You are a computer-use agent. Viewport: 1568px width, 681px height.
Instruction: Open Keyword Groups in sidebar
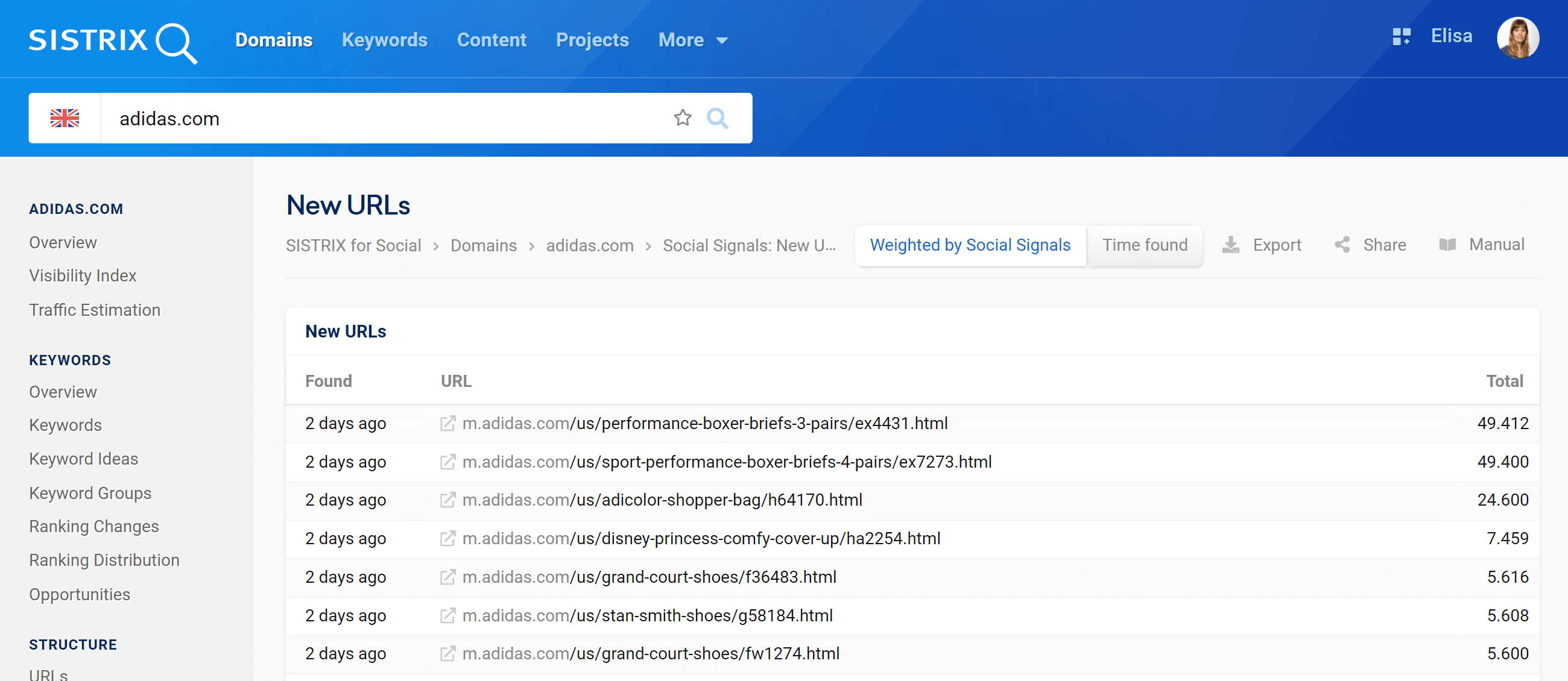pos(90,493)
